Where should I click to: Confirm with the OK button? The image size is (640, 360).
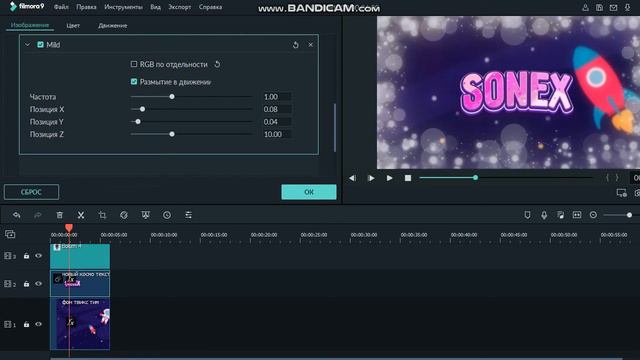pyautogui.click(x=309, y=192)
